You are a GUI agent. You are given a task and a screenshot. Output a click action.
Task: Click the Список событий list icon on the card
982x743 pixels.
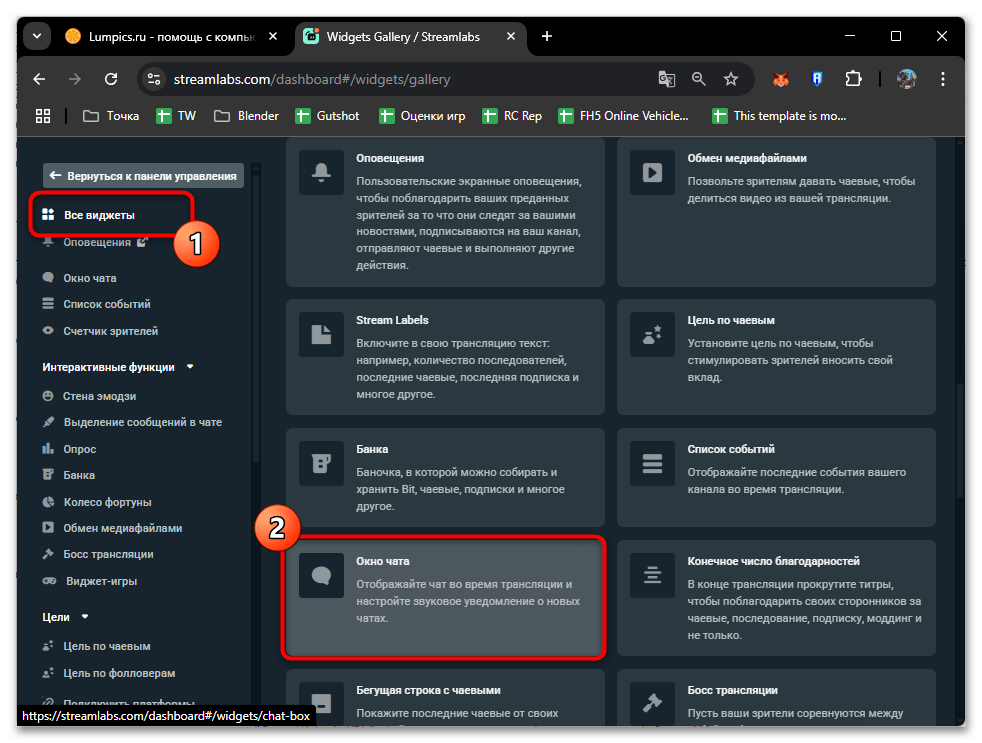point(652,464)
